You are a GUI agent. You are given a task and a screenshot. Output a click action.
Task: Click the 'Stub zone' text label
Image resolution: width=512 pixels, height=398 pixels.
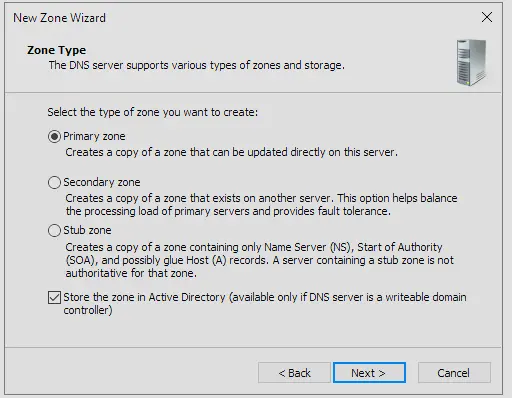pyautogui.click(x=87, y=230)
